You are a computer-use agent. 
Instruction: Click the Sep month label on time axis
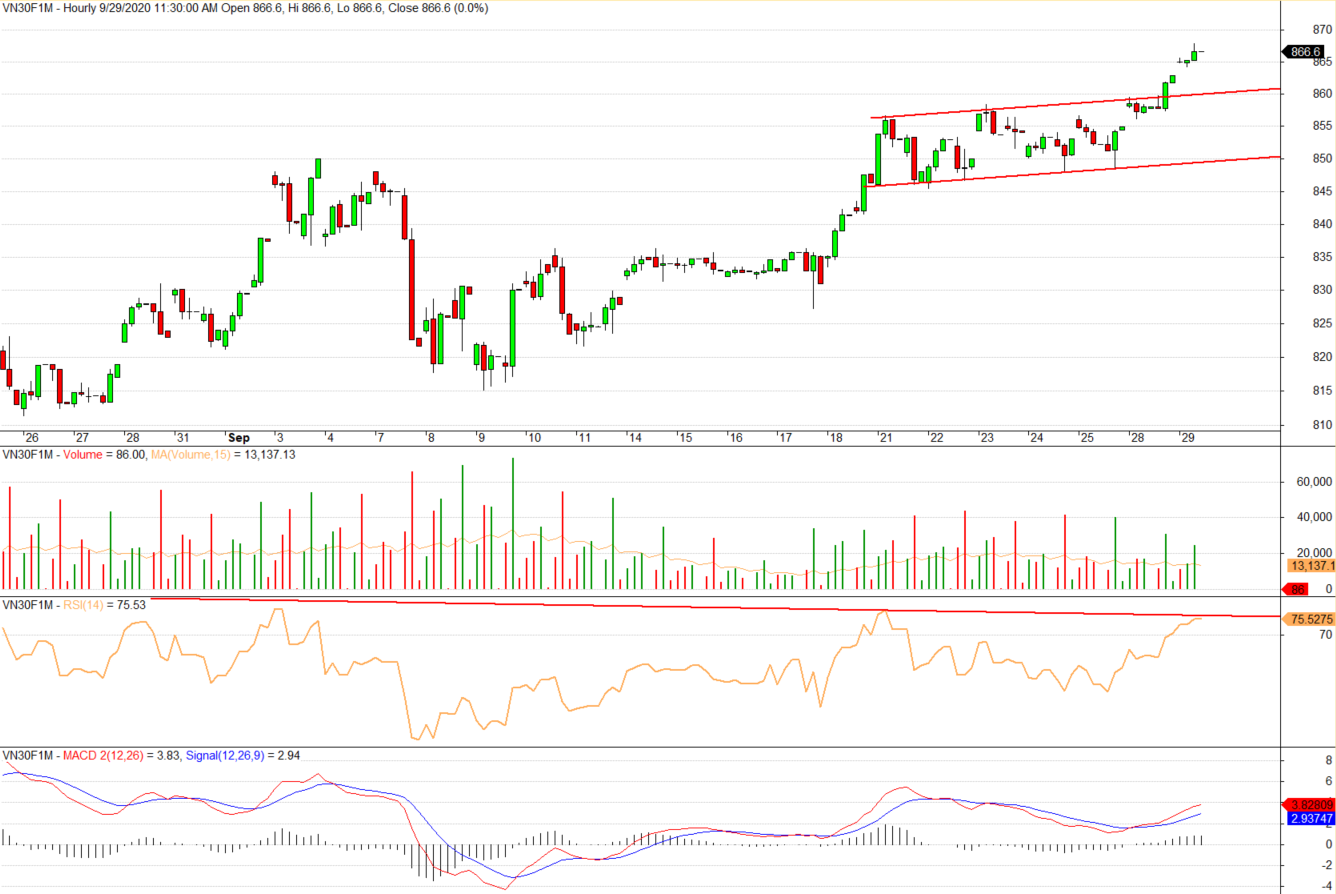point(238,438)
